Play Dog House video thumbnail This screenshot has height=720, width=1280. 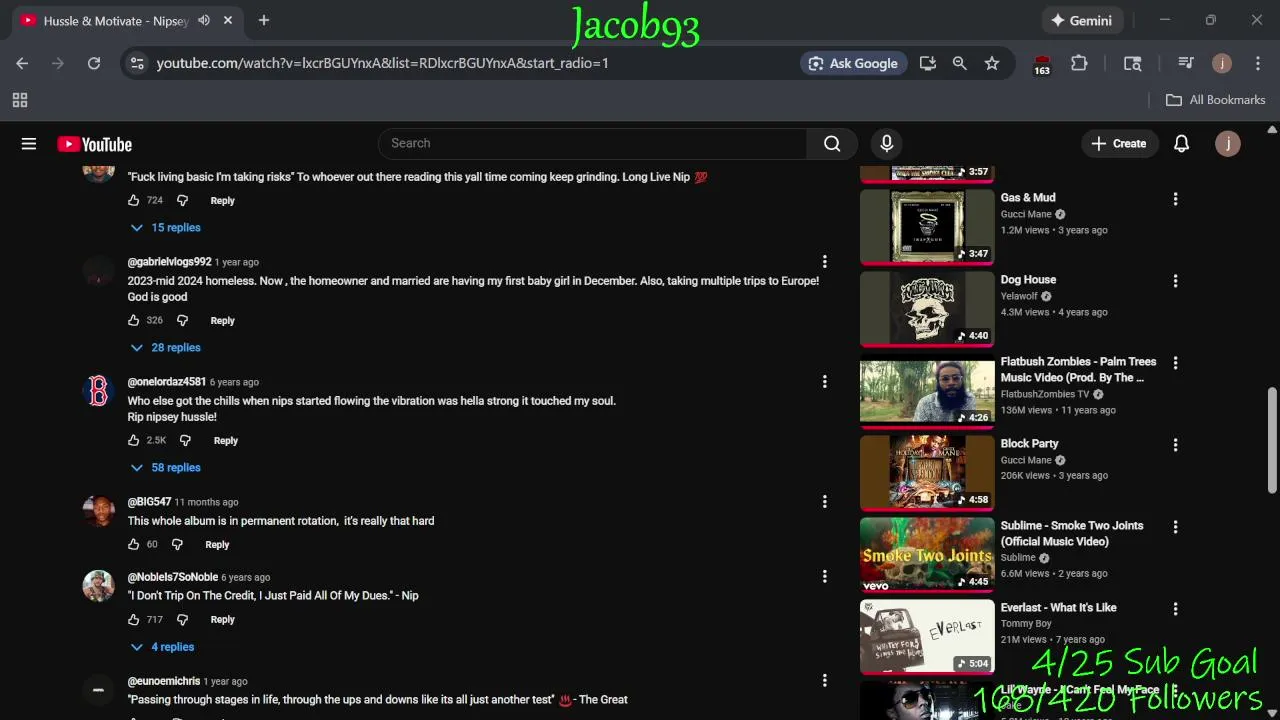tap(927, 308)
